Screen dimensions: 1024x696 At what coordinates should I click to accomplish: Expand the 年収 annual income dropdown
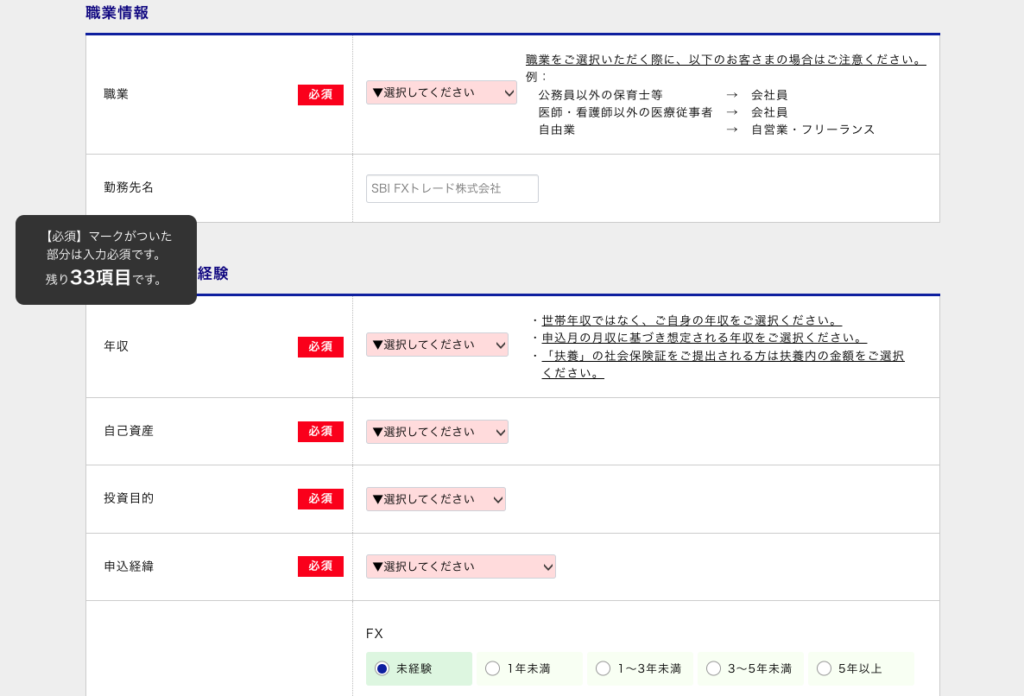click(437, 345)
